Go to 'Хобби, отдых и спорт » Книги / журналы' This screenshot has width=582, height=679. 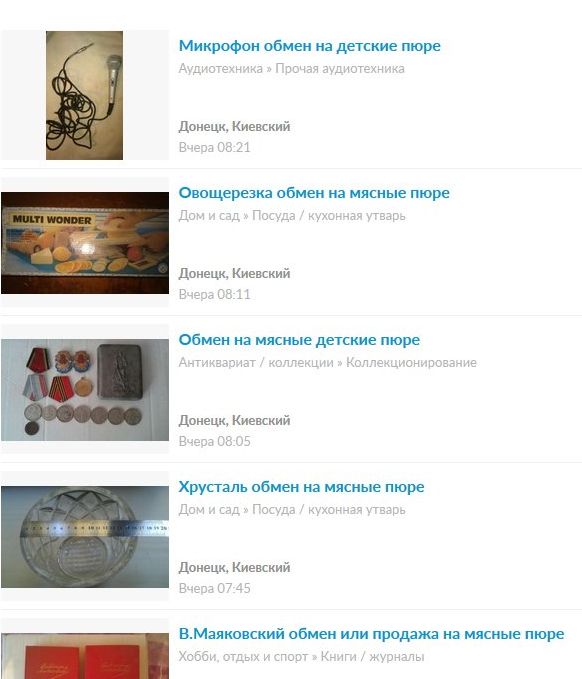(x=301, y=656)
